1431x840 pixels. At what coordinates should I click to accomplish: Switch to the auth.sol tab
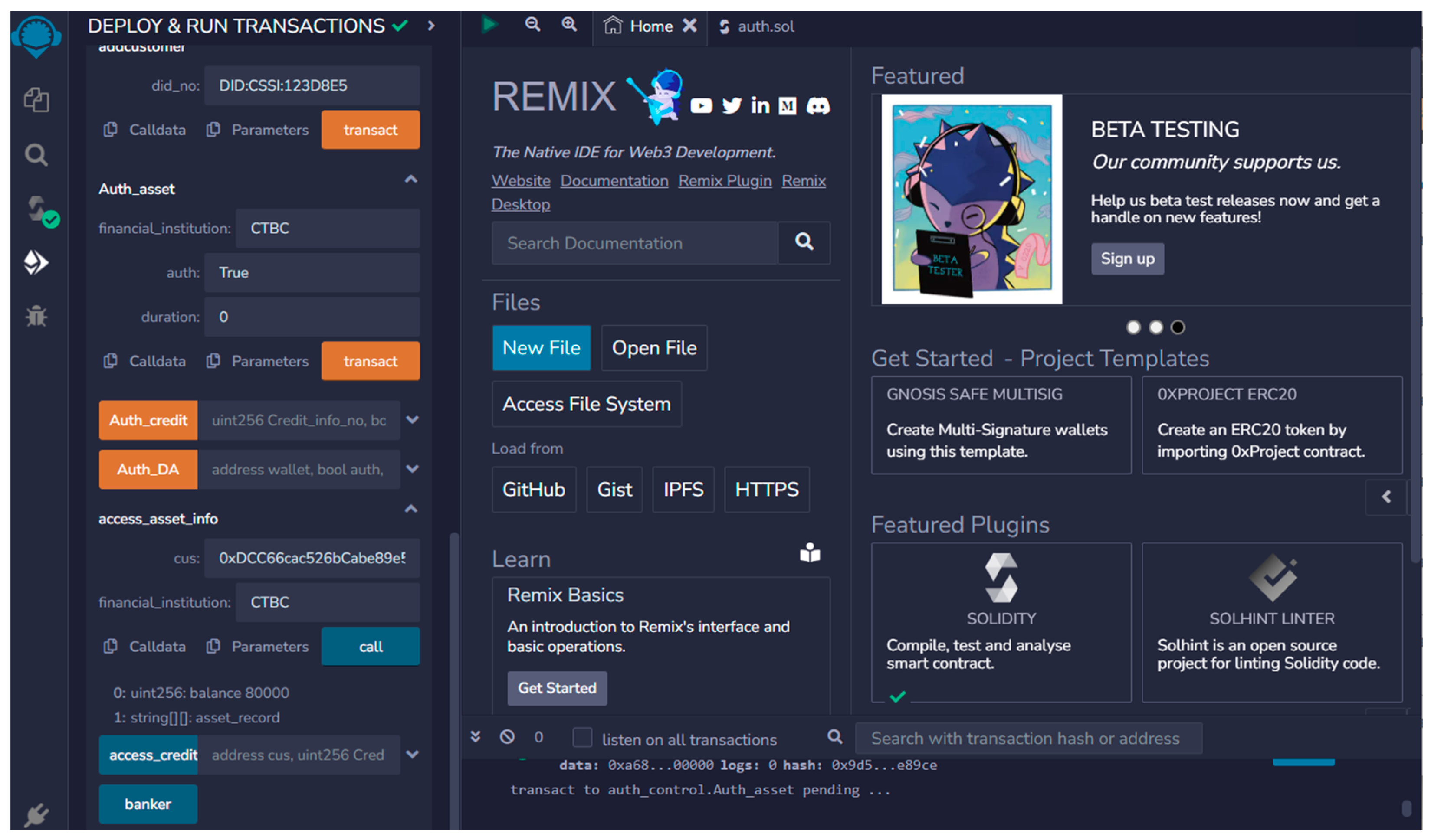(x=756, y=27)
